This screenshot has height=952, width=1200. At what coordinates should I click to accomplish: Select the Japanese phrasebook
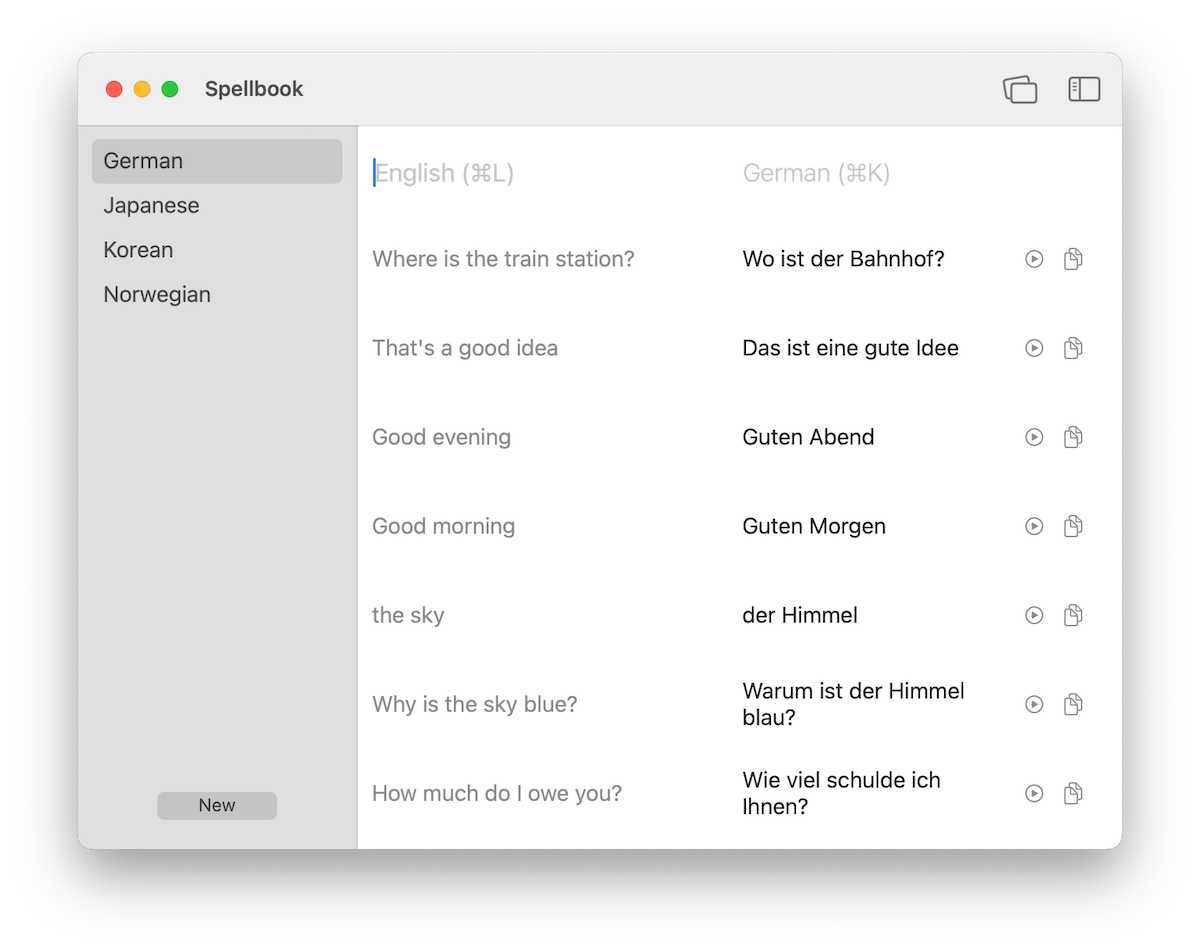(x=151, y=205)
